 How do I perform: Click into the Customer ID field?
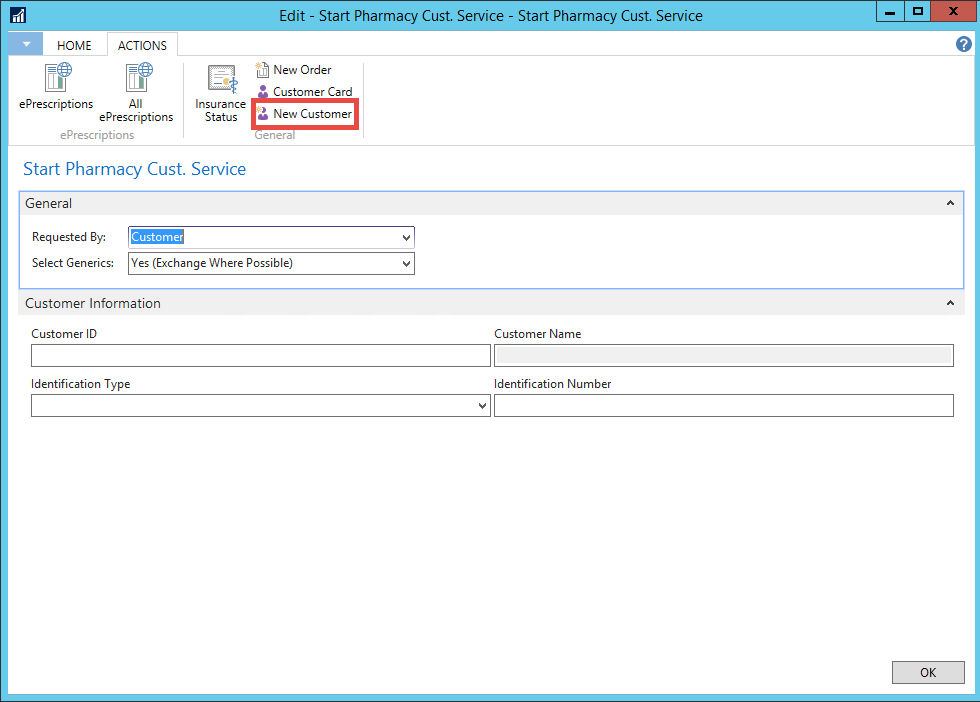pyautogui.click(x=260, y=356)
